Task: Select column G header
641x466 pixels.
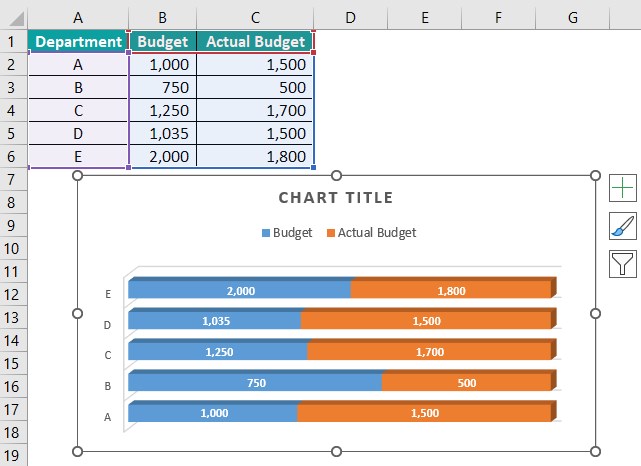Action: [572, 18]
